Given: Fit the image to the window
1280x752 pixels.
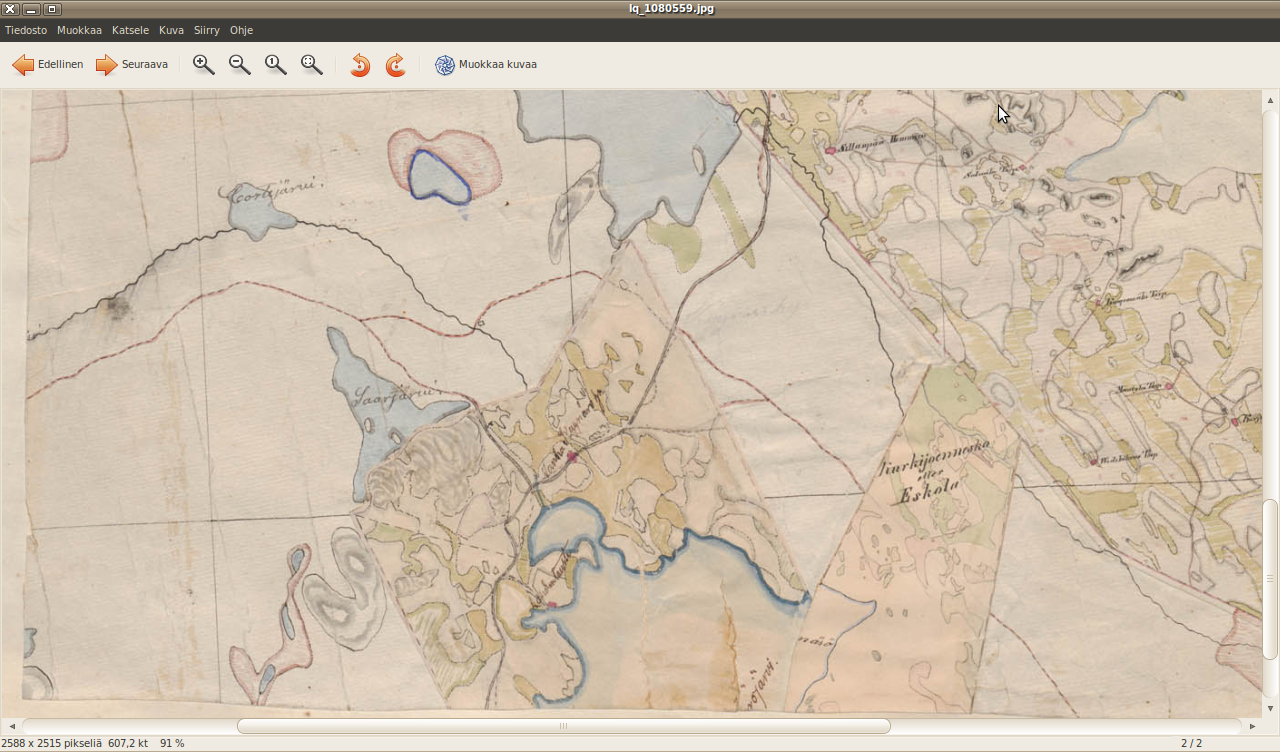Looking at the screenshot, I should [312, 65].
